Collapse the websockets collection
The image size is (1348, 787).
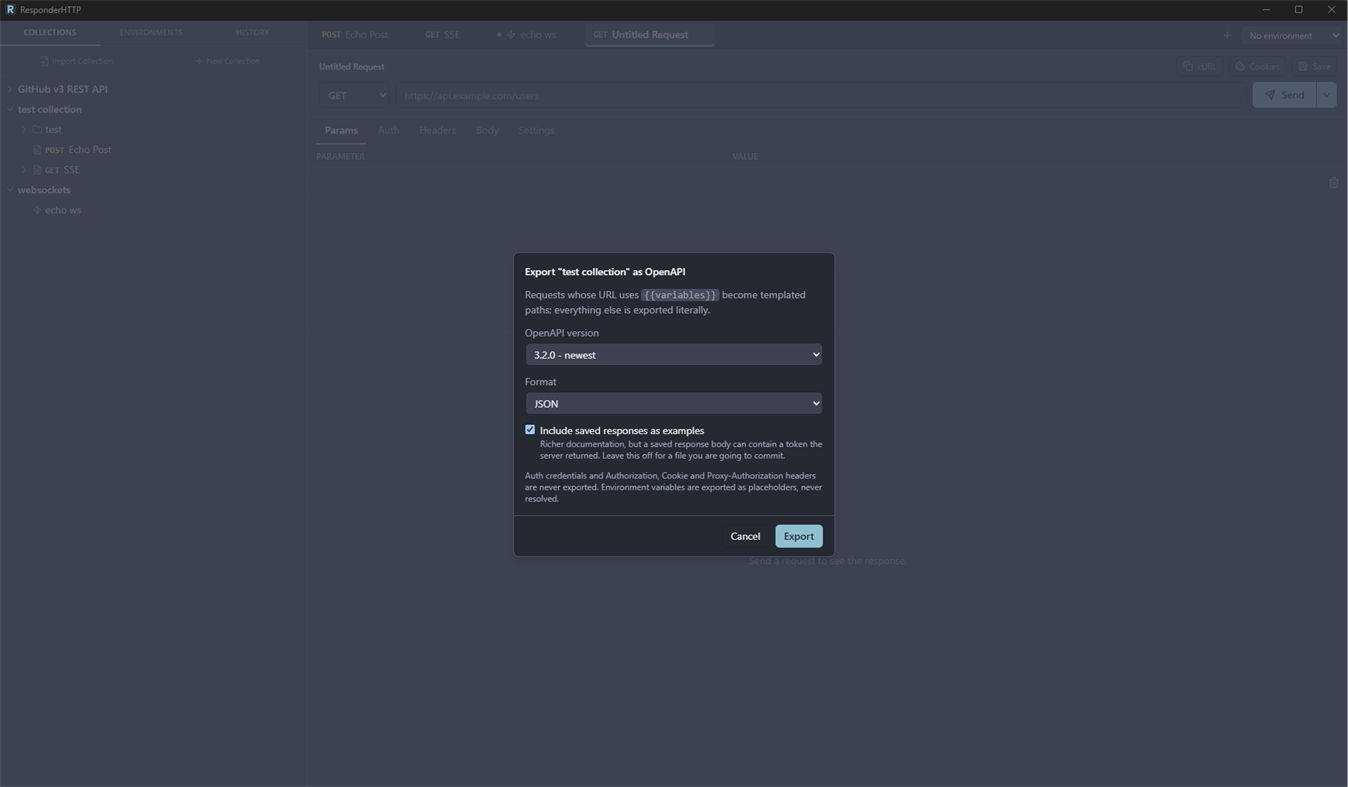coord(10,190)
